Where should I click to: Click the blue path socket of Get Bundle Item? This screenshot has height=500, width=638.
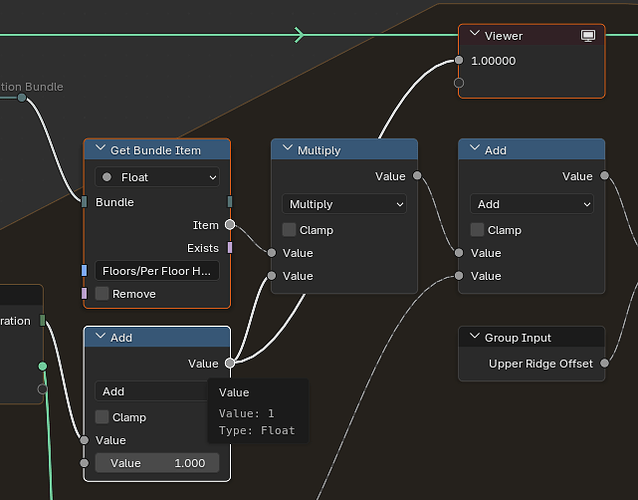[84, 271]
